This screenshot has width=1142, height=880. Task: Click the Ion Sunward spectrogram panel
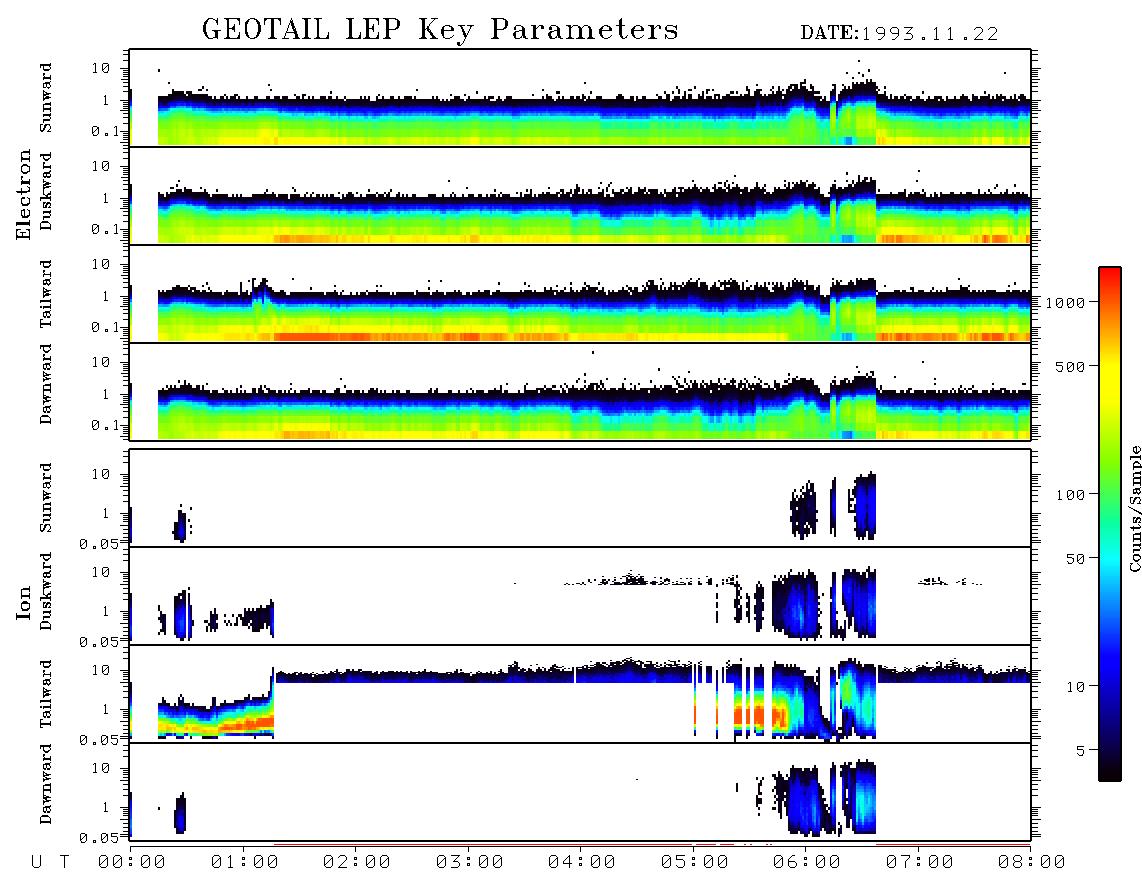point(580,498)
